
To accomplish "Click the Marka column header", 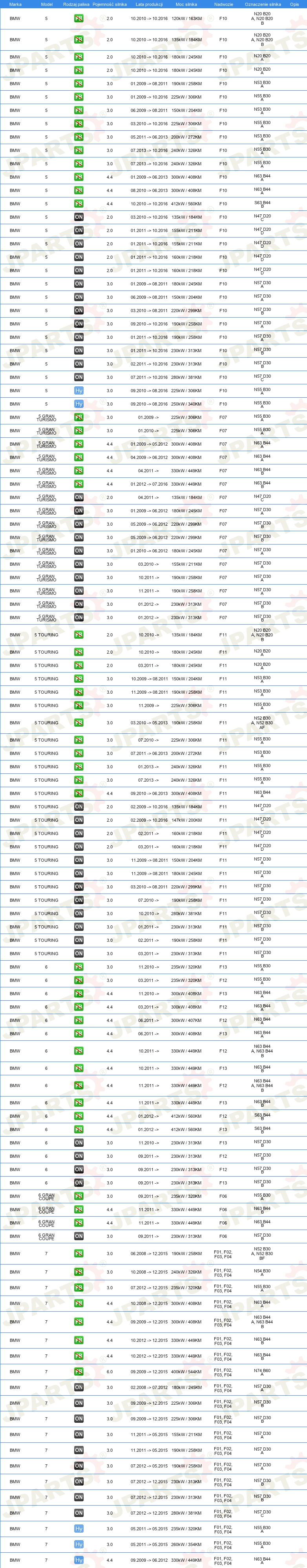I will coord(15,4).
